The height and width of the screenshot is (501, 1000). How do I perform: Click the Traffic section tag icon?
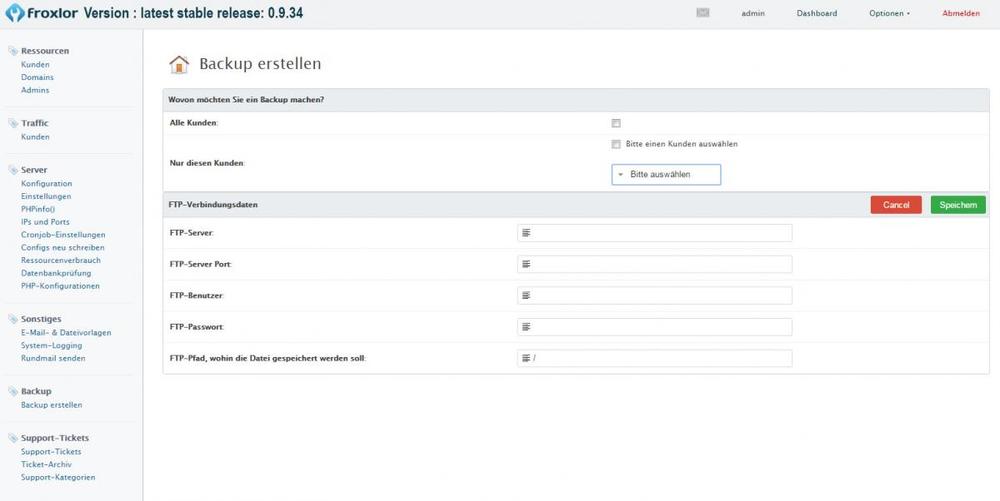click(x=12, y=123)
